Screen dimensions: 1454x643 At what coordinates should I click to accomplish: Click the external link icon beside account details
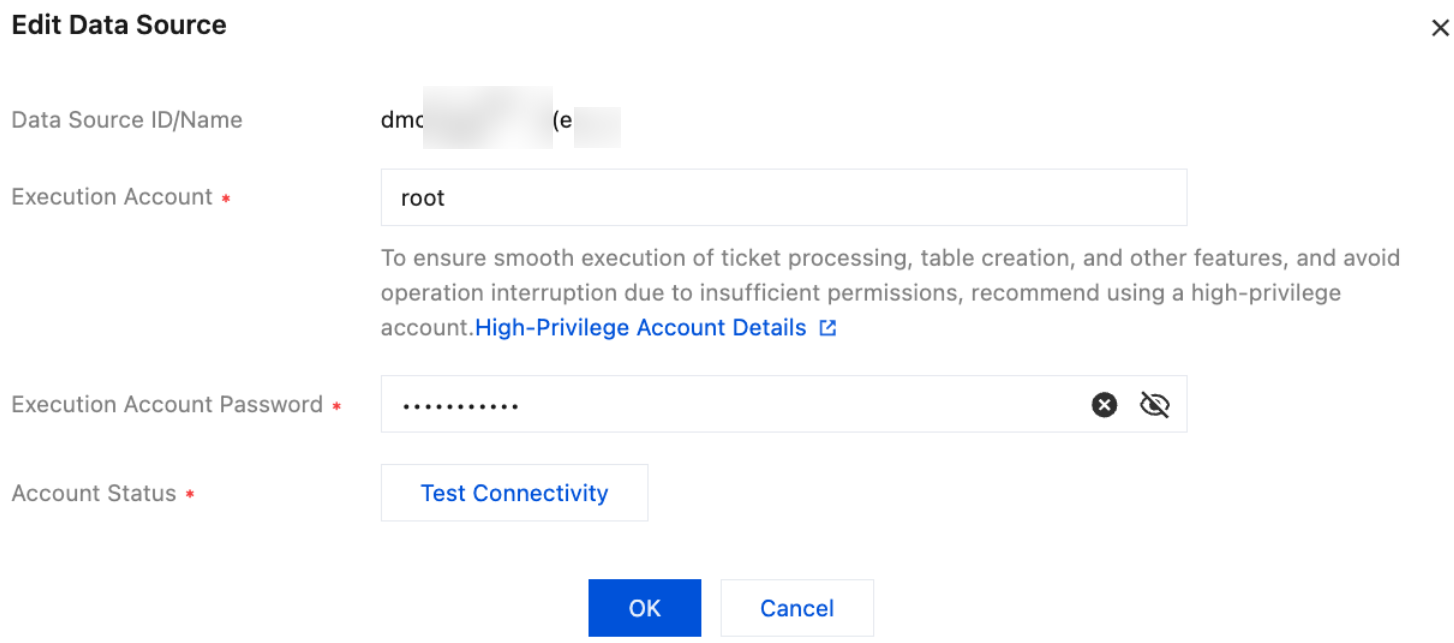(x=827, y=328)
